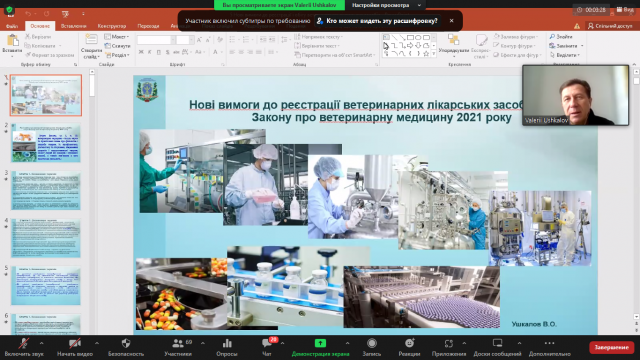Toggle italic К formatting
The width and height of the screenshot is (640, 360).
point(150,52)
